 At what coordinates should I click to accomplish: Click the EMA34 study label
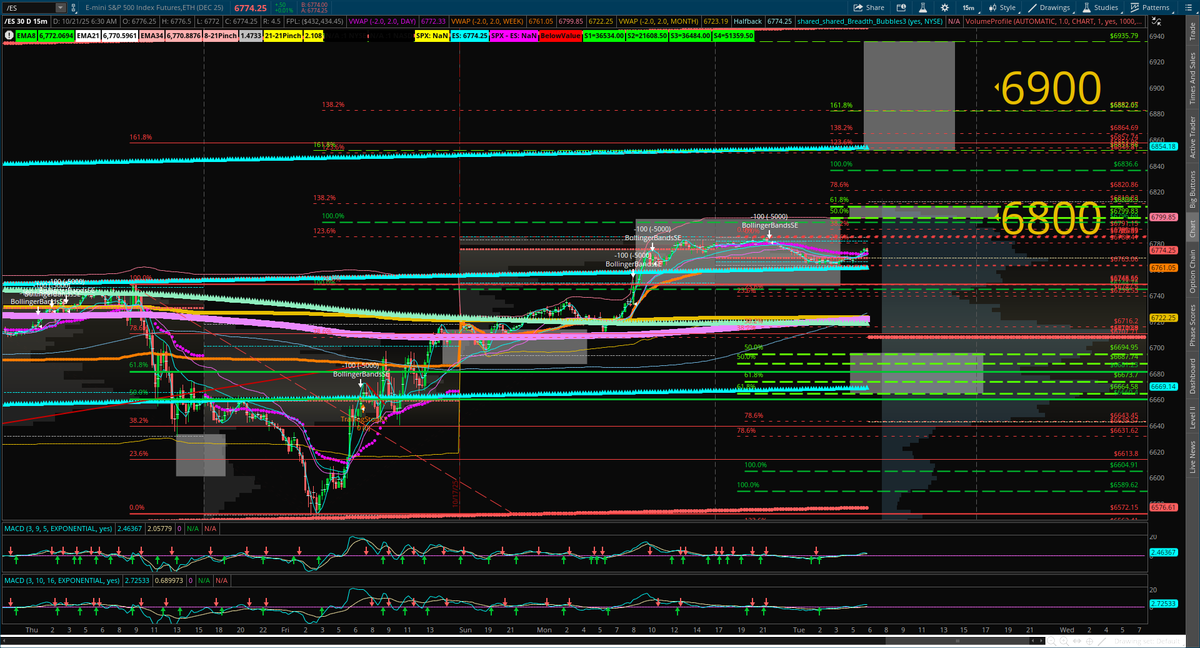(152, 36)
